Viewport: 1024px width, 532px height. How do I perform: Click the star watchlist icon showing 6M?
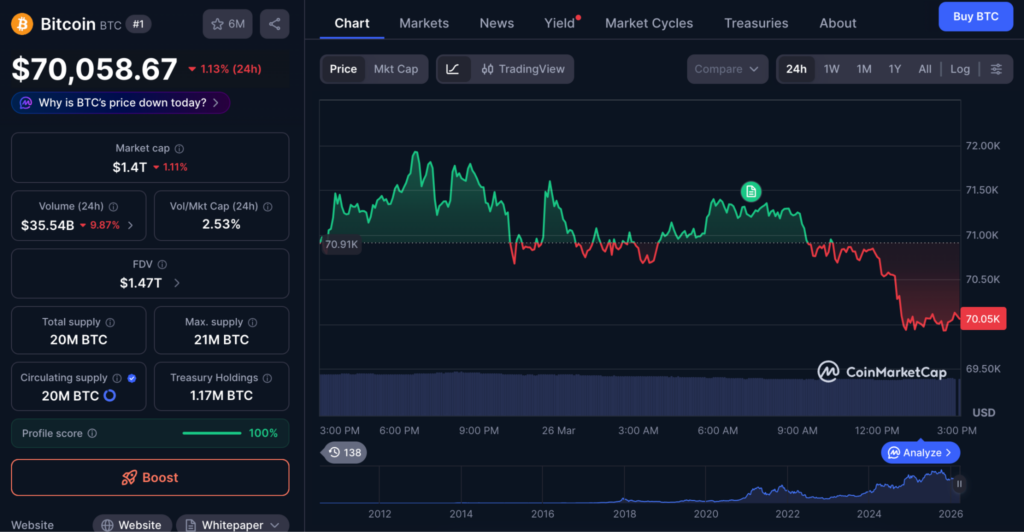tap(227, 24)
